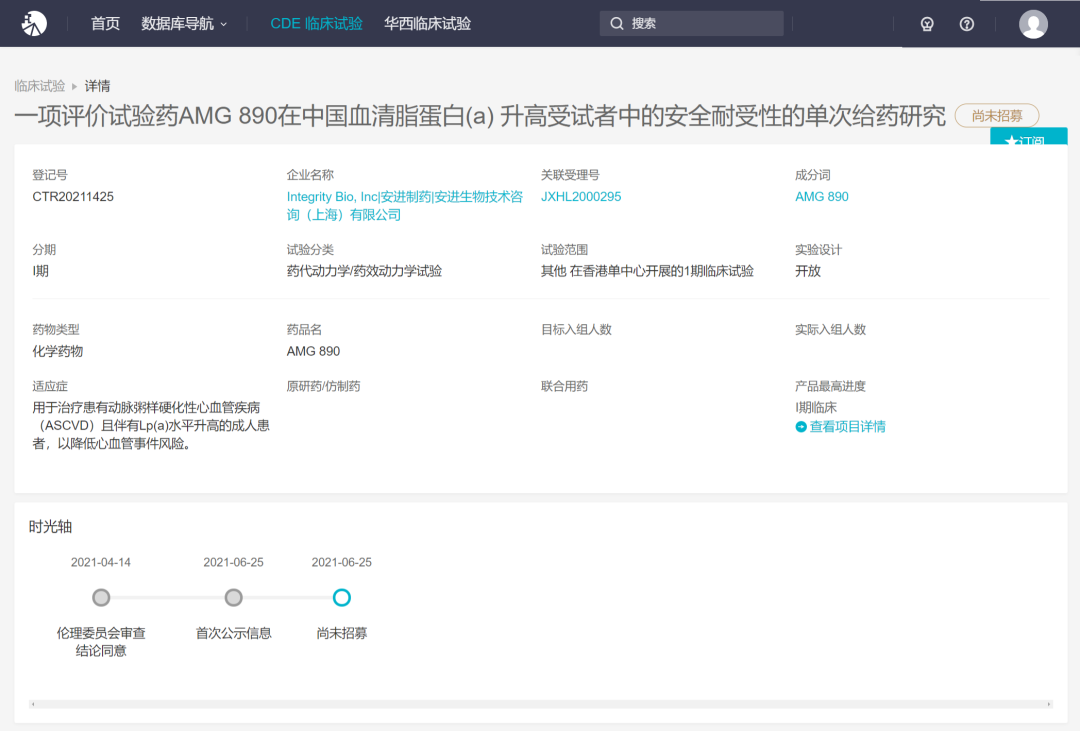Click the magnifier search icon
Image resolution: width=1080 pixels, height=731 pixels.
[x=617, y=23]
